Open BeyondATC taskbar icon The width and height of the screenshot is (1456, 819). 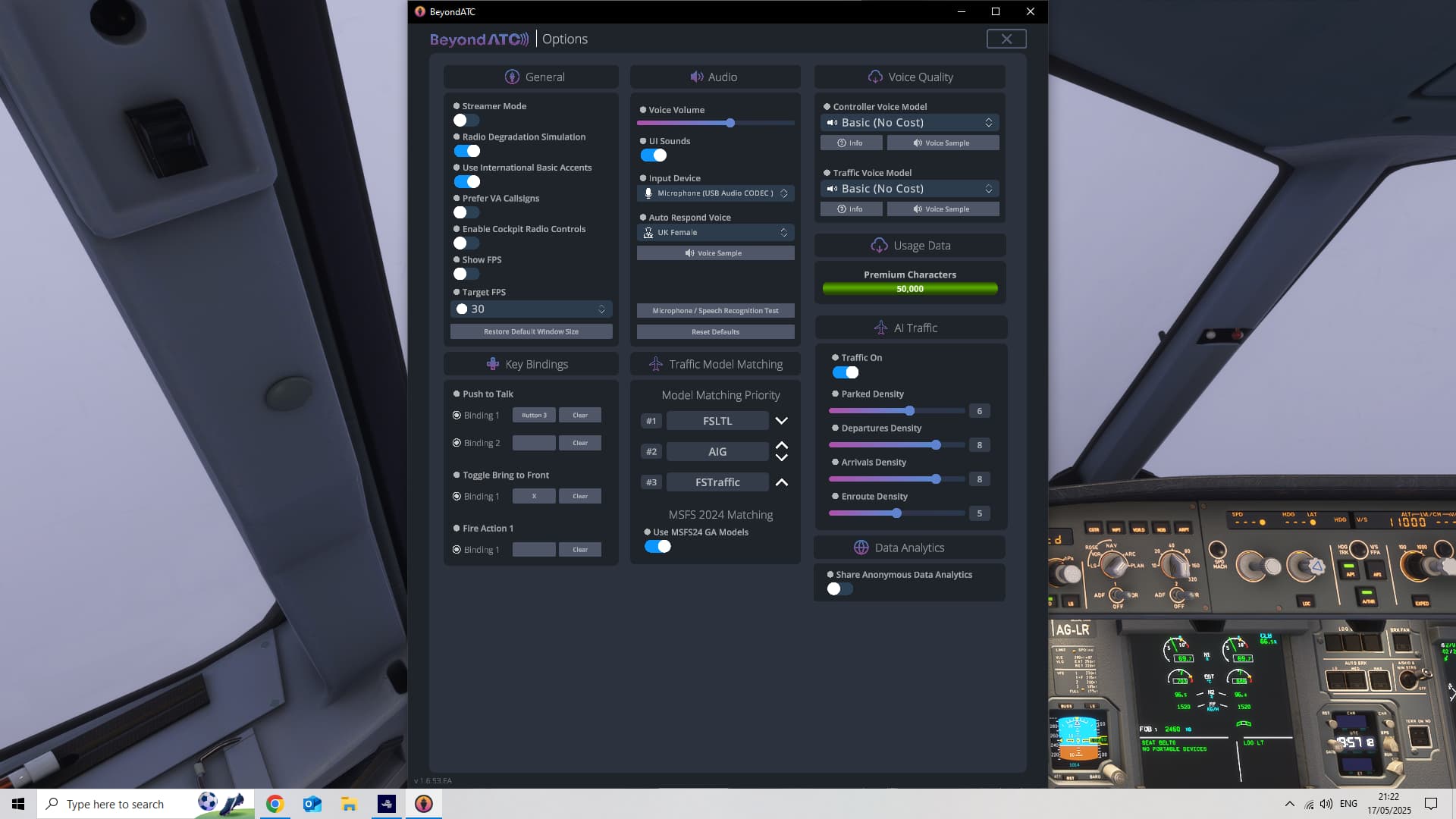tap(423, 804)
